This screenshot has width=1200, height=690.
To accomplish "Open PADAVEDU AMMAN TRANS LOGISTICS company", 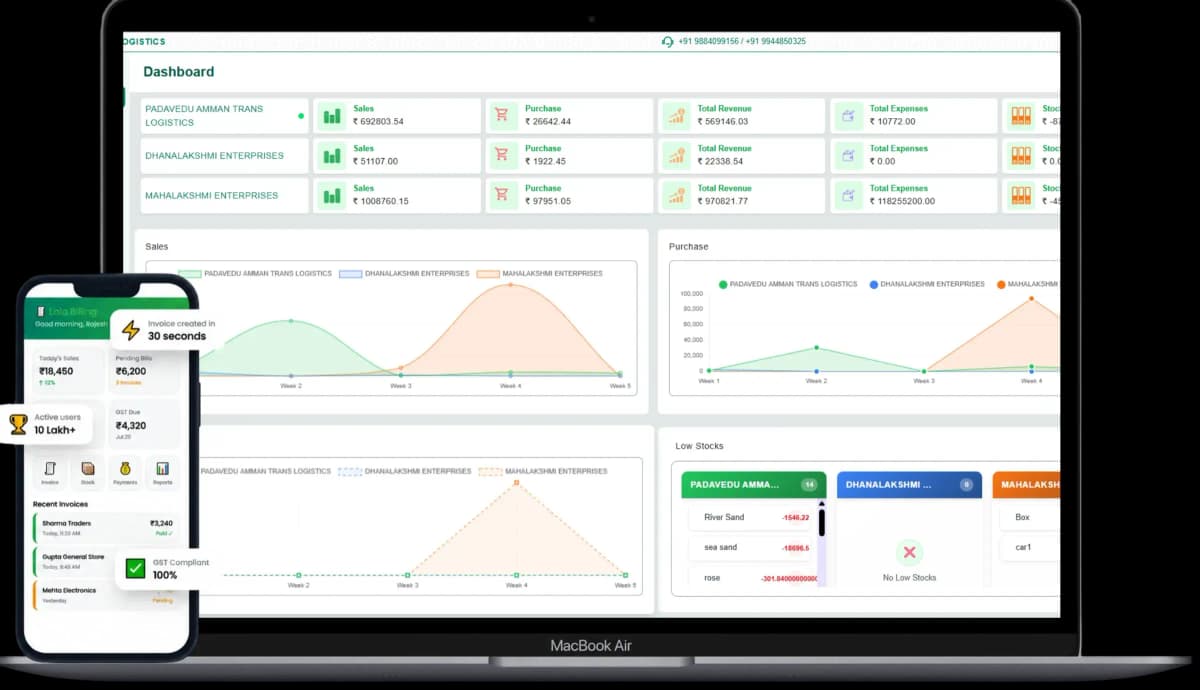I will pos(224,115).
